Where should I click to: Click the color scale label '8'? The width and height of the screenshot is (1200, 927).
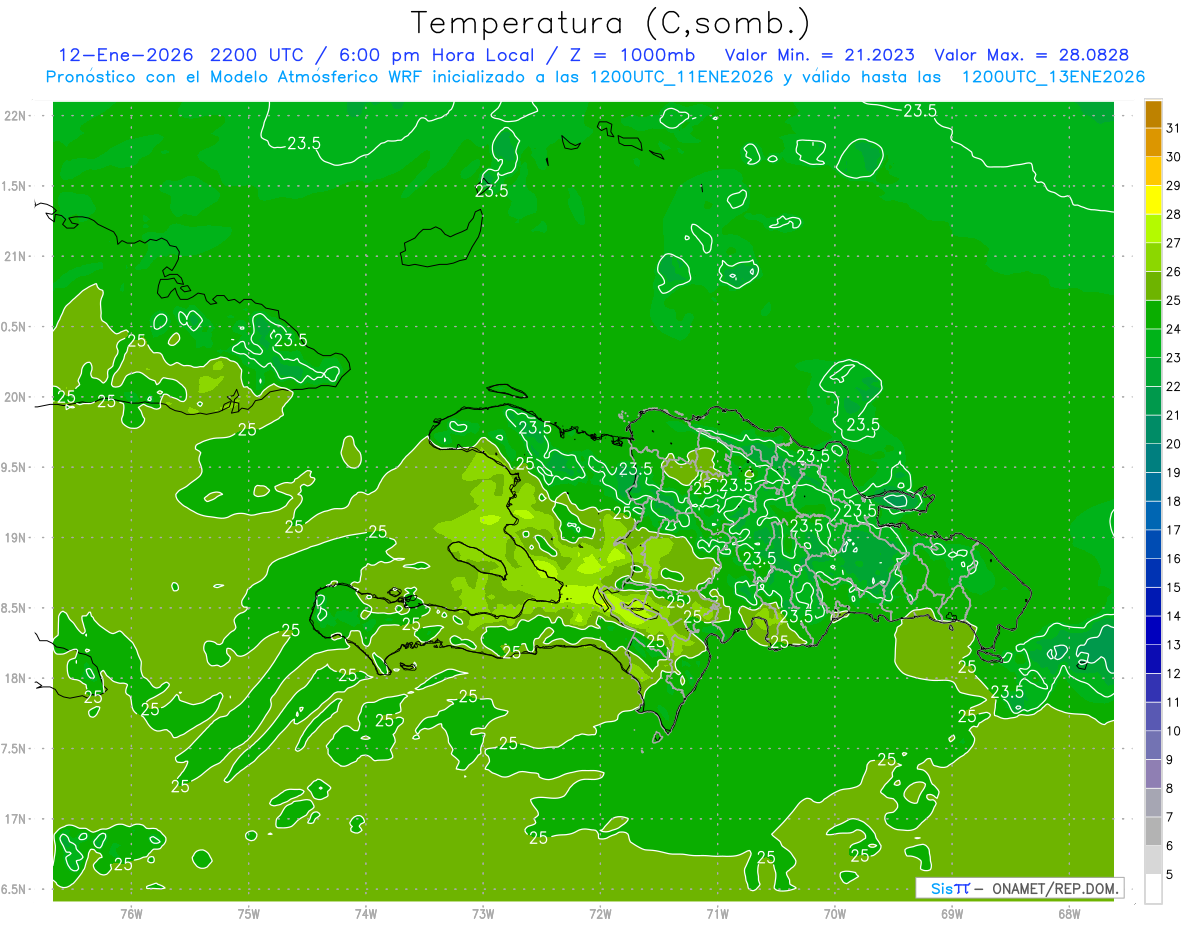click(x=1170, y=789)
